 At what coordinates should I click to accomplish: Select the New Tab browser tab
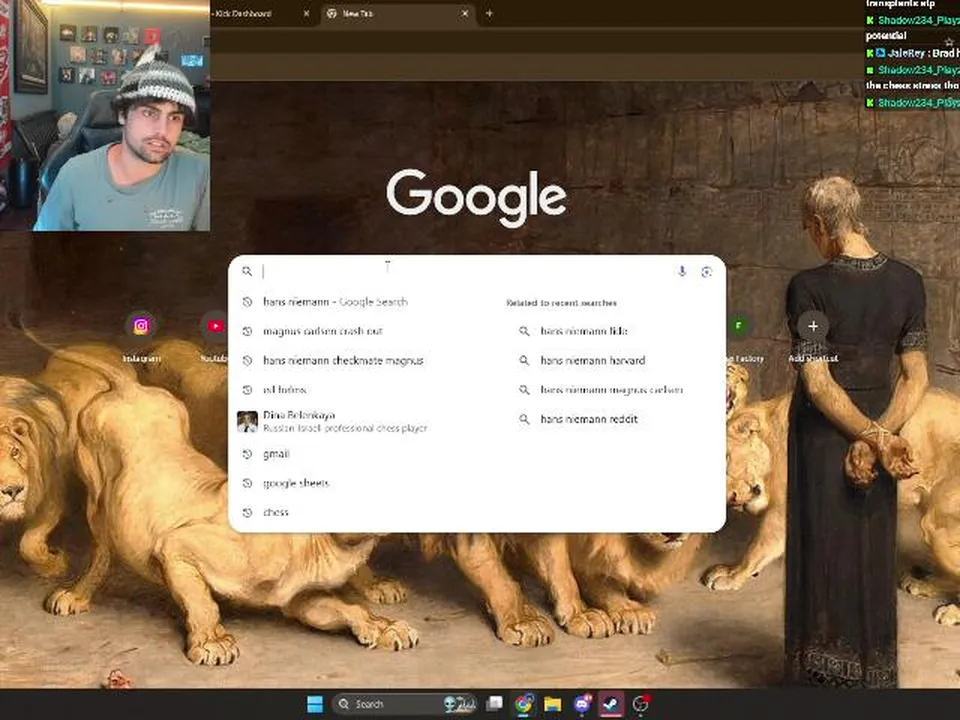[x=398, y=13]
